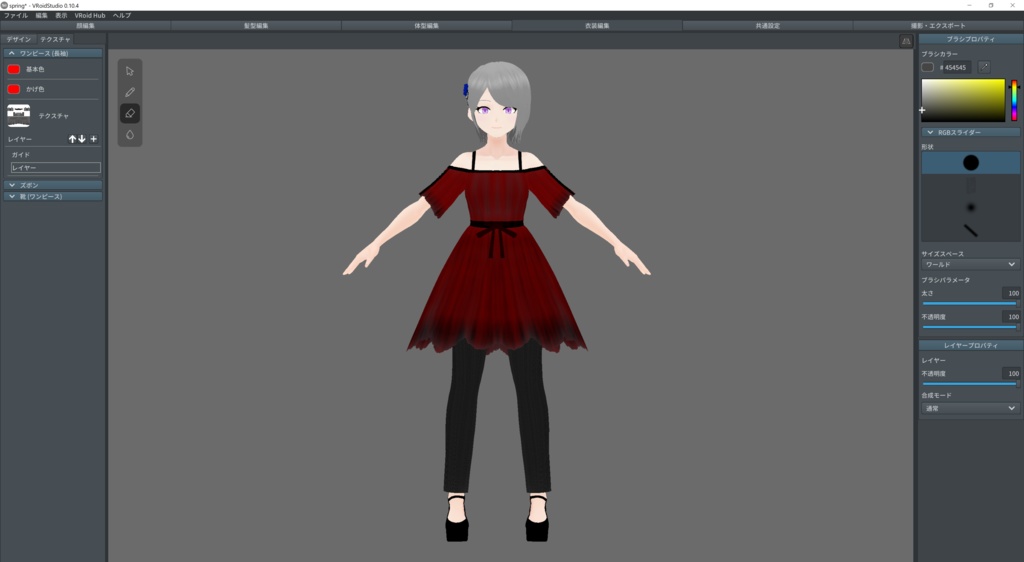
Task: Select the ガイド layer row
Action: pos(55,155)
